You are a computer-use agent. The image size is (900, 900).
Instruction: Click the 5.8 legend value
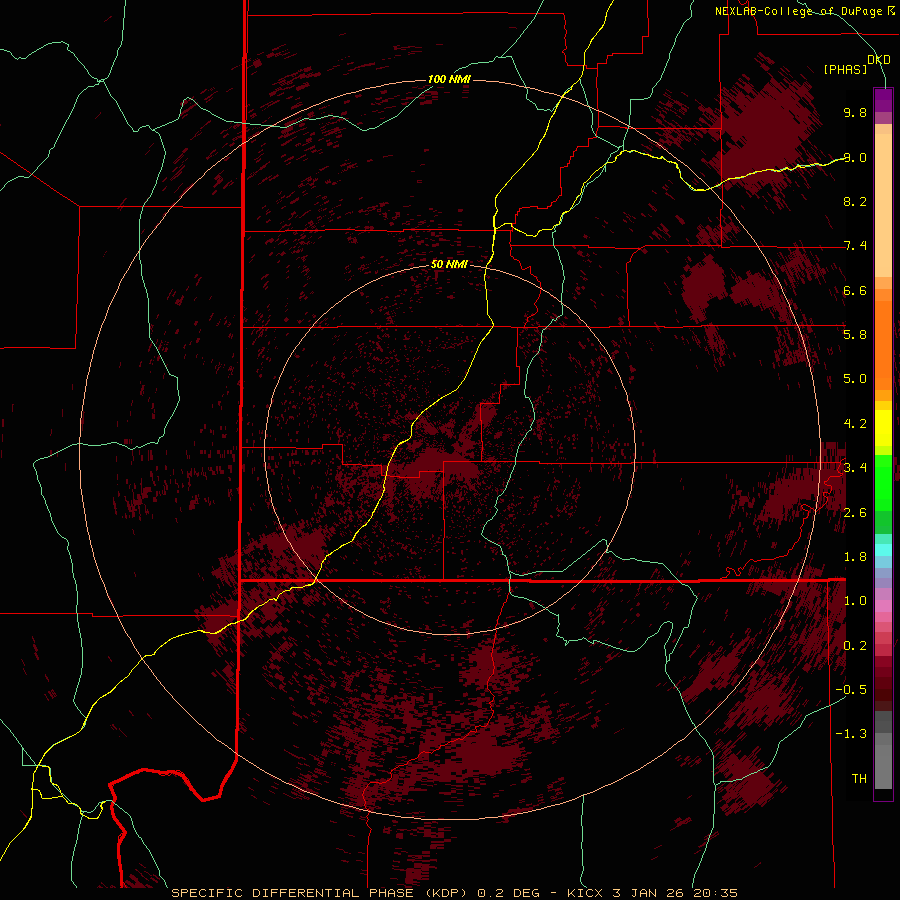[855, 334]
